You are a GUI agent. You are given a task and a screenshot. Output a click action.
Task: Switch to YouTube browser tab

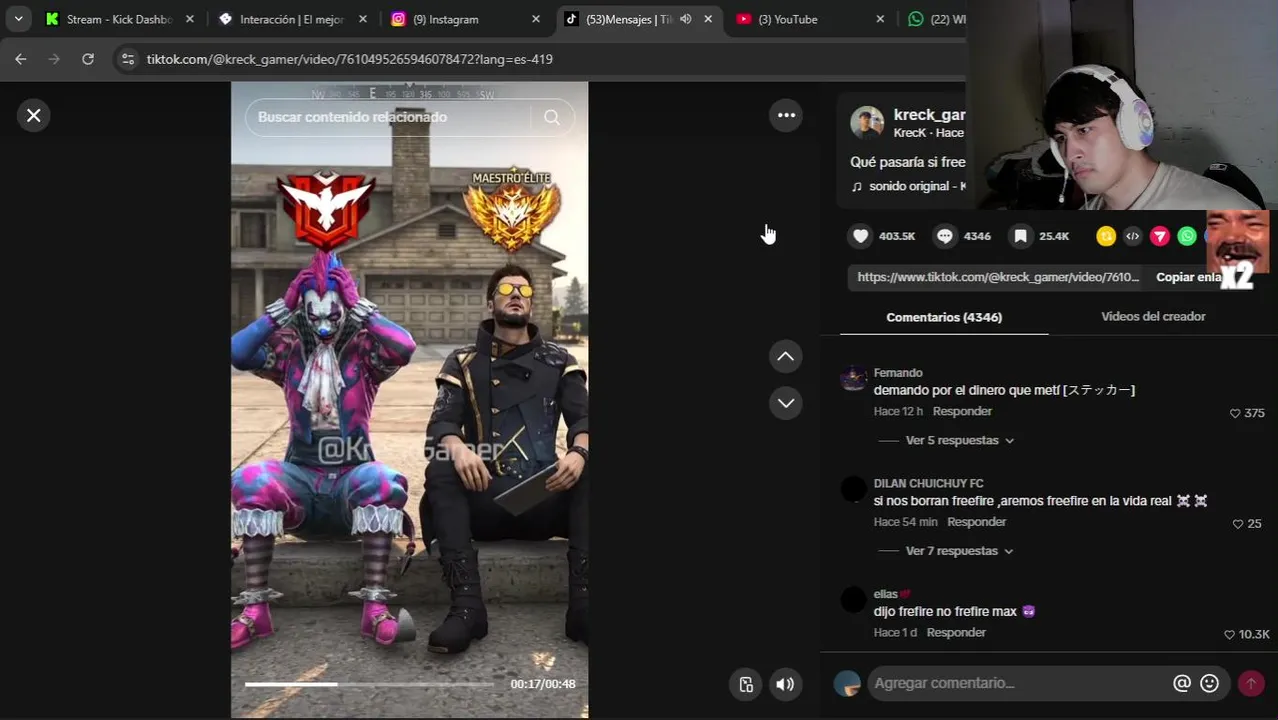tap(788, 19)
